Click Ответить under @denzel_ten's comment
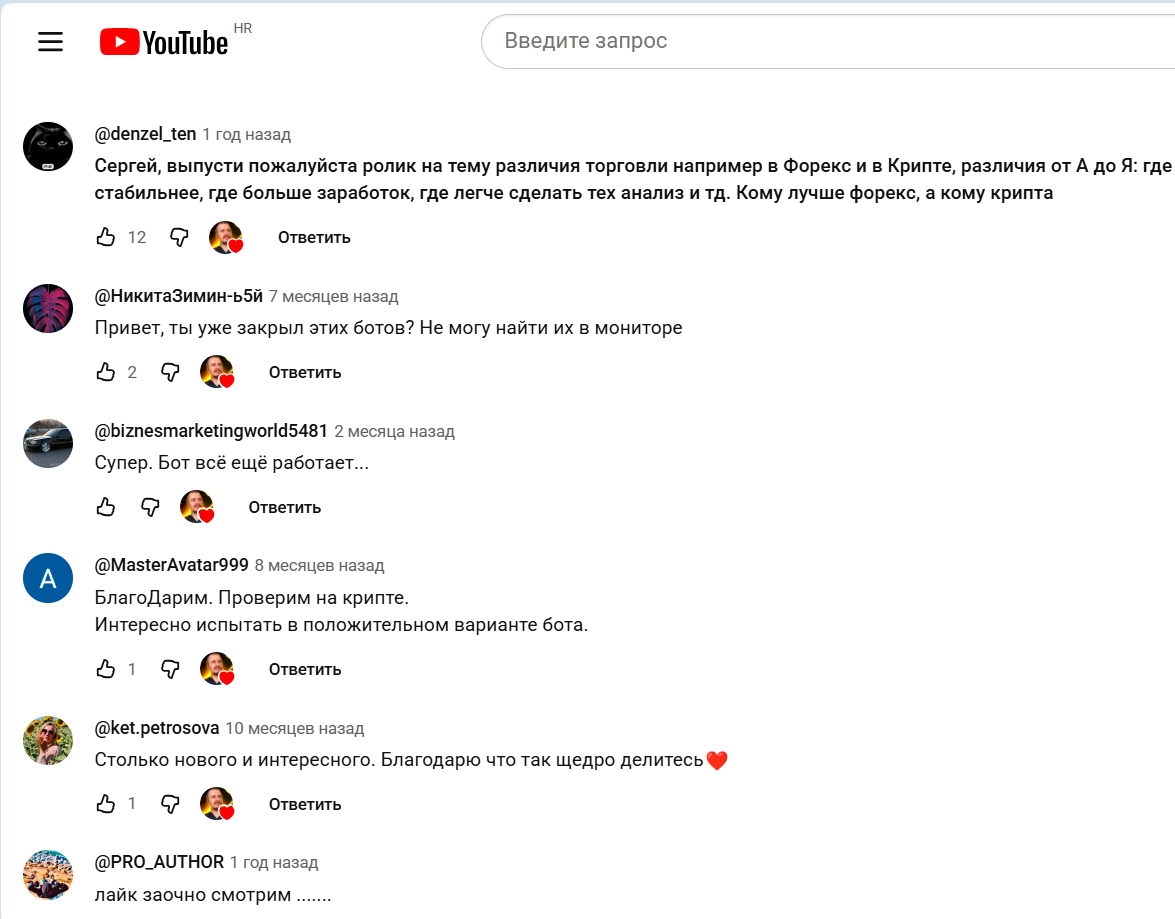 coord(314,238)
